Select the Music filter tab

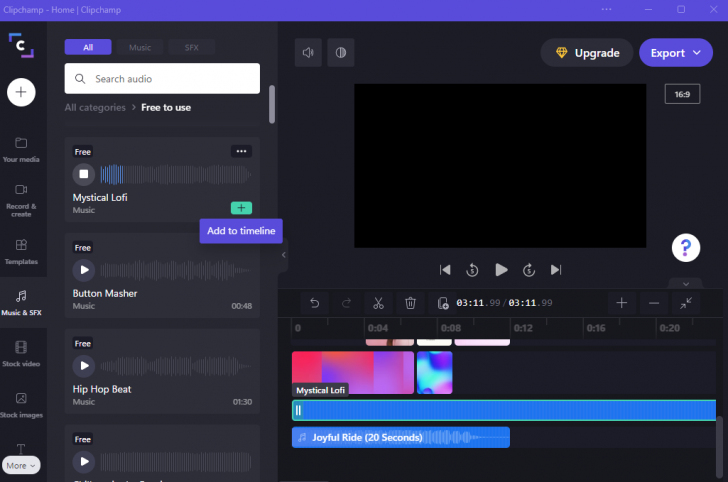pyautogui.click(x=140, y=47)
